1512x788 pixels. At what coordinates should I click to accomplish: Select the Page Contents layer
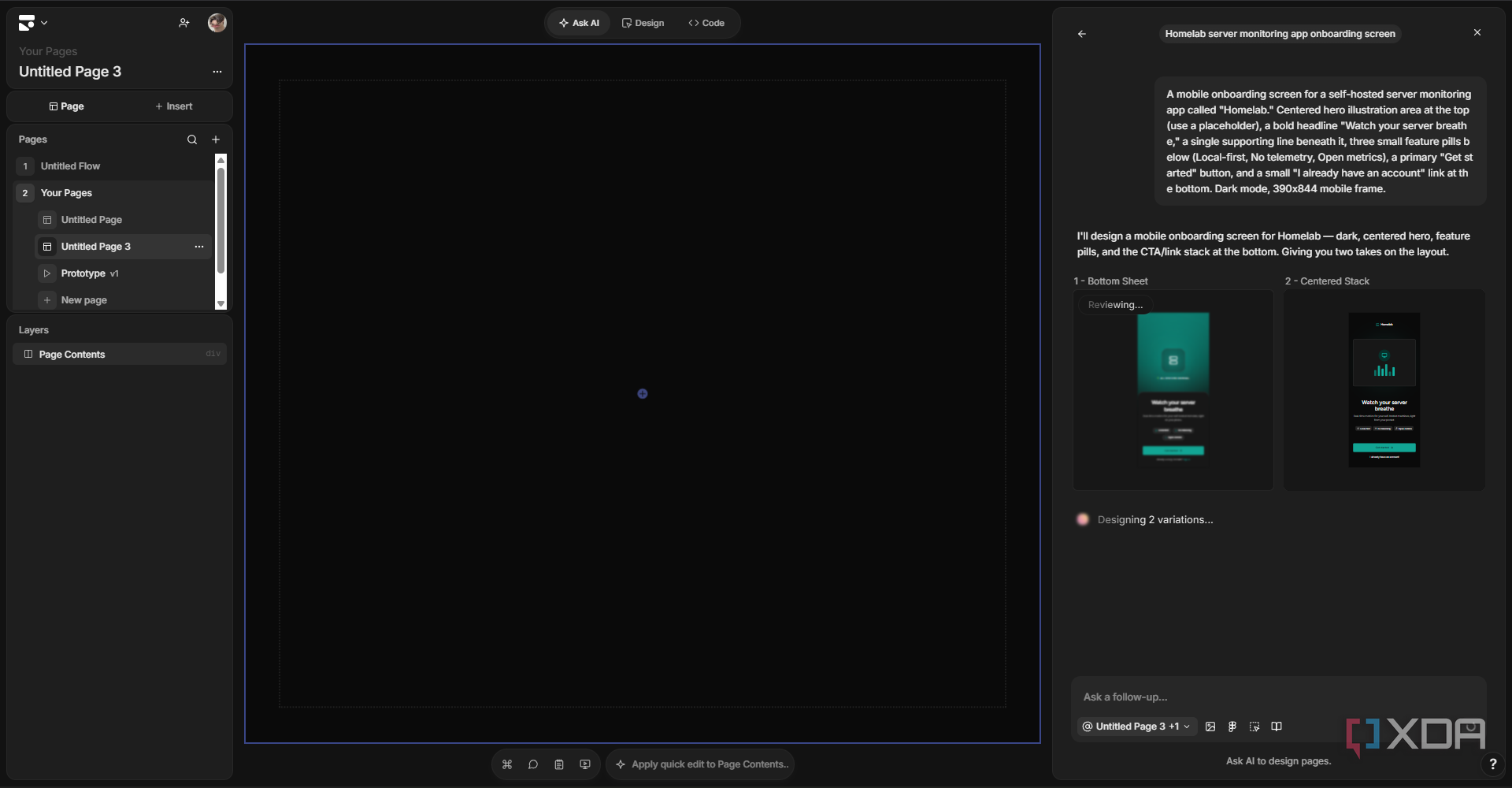coord(120,354)
